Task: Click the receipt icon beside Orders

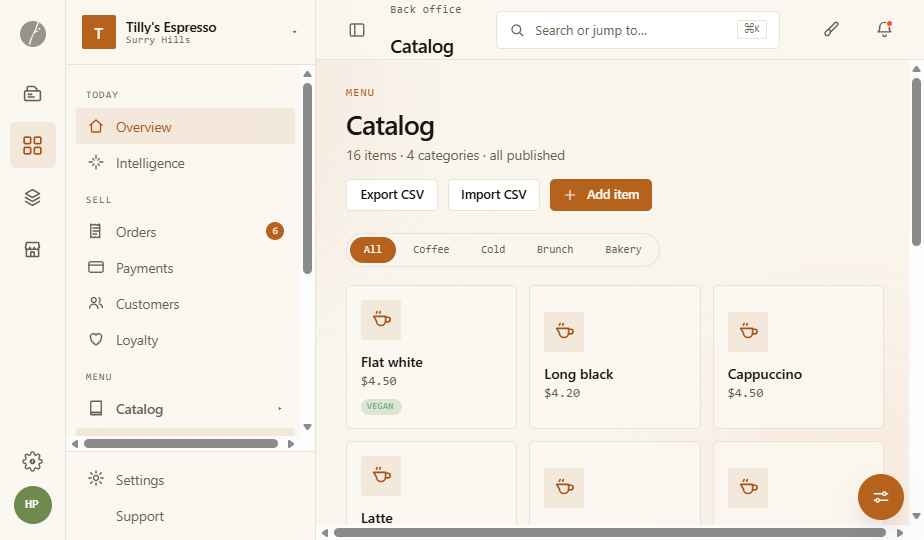Action: [x=95, y=231]
